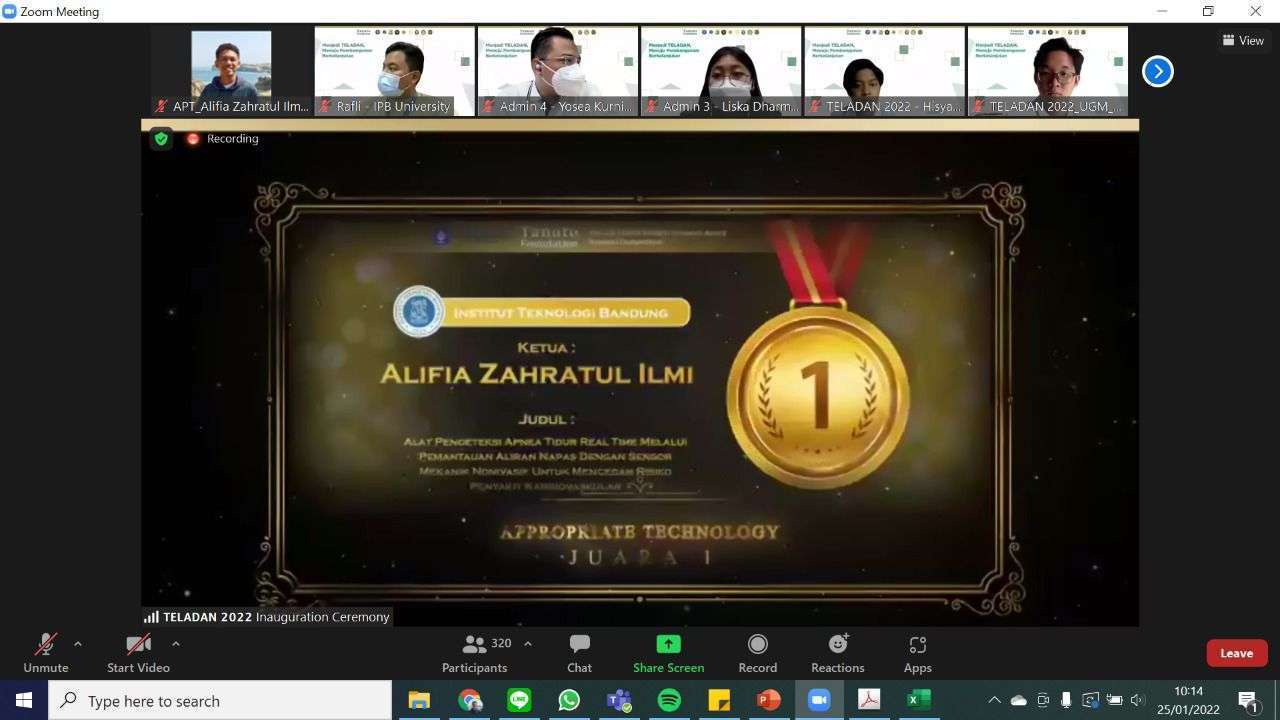The width and height of the screenshot is (1280, 720).
Task: Open Google Chrome from the taskbar
Action: pyautogui.click(x=469, y=700)
